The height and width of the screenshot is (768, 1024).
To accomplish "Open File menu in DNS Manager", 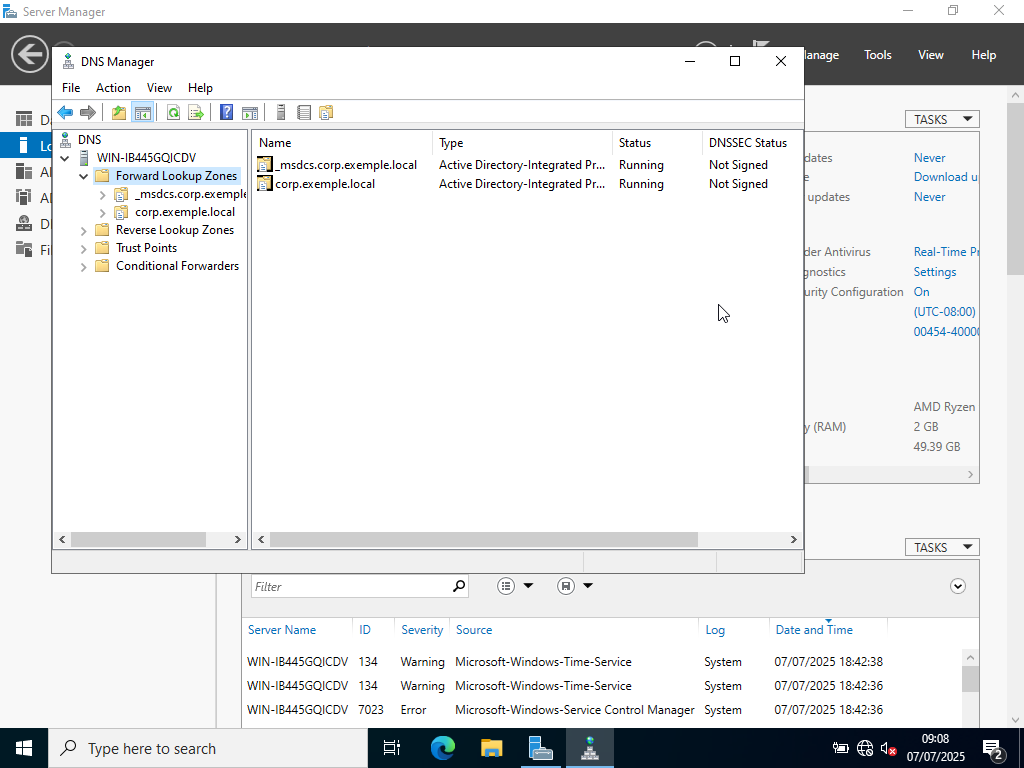I will pos(71,88).
